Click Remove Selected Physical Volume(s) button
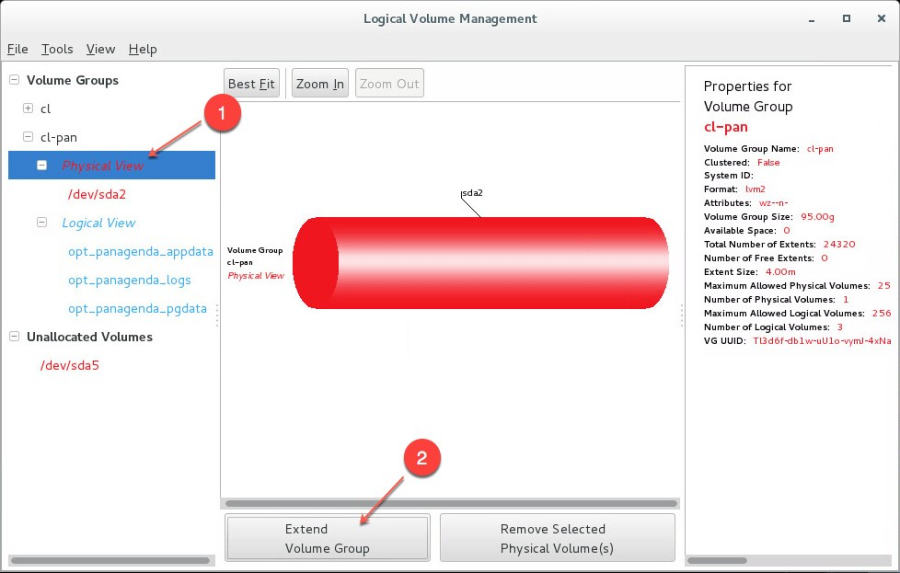This screenshot has height=573, width=900. [x=557, y=538]
